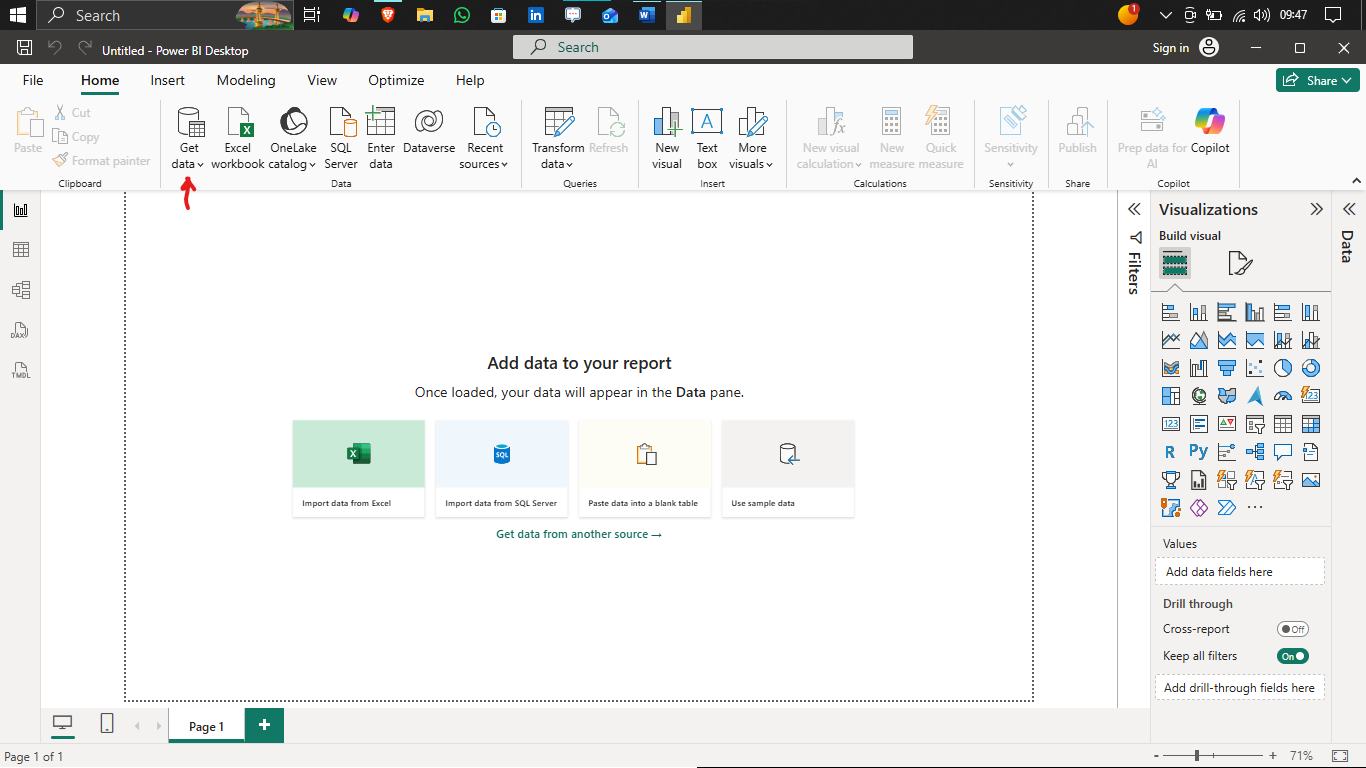Viewport: 1366px width, 768px height.
Task: Expand the Filters pane
Action: click(1134, 209)
